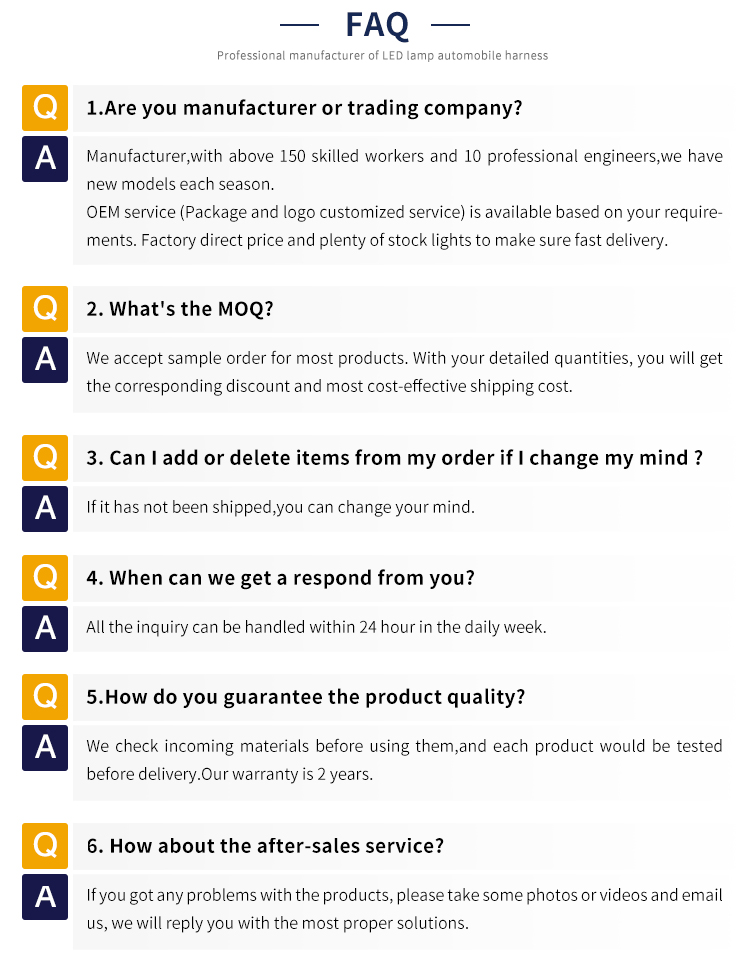This screenshot has width=750, height=978.
Task: Open the "How do you guarantee the product quality?" question
Action: click(x=305, y=697)
